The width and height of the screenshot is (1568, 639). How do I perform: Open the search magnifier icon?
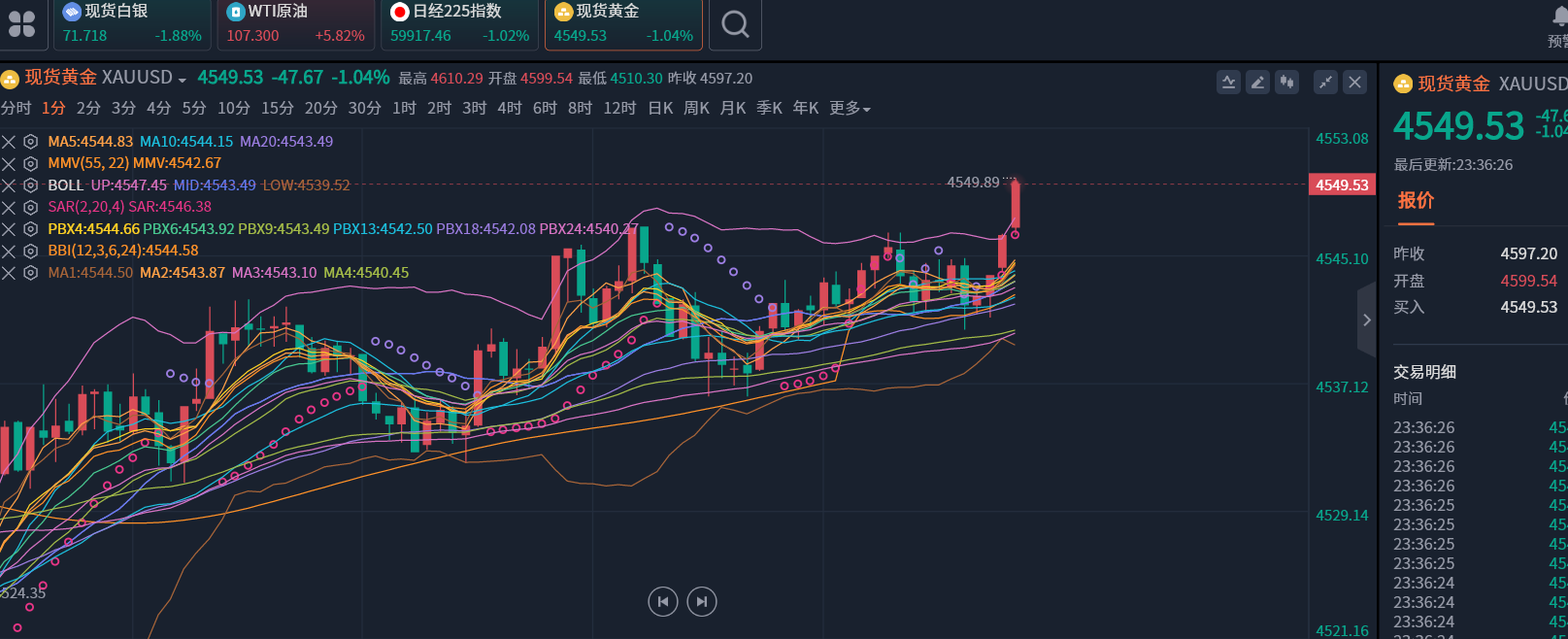click(x=736, y=23)
